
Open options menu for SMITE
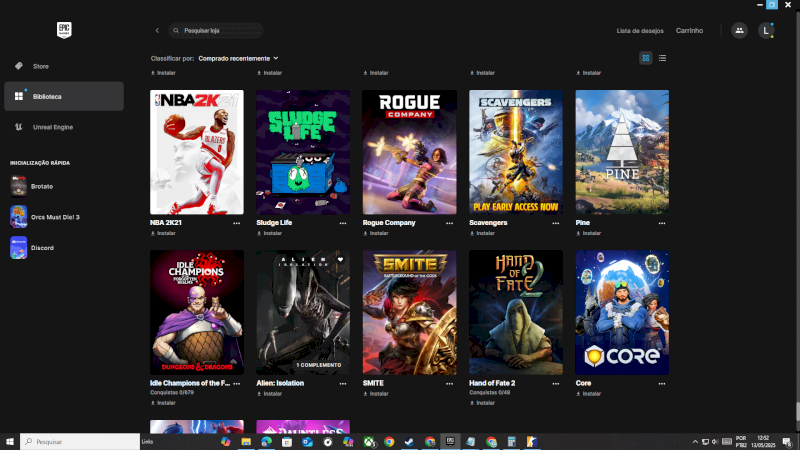(x=449, y=383)
